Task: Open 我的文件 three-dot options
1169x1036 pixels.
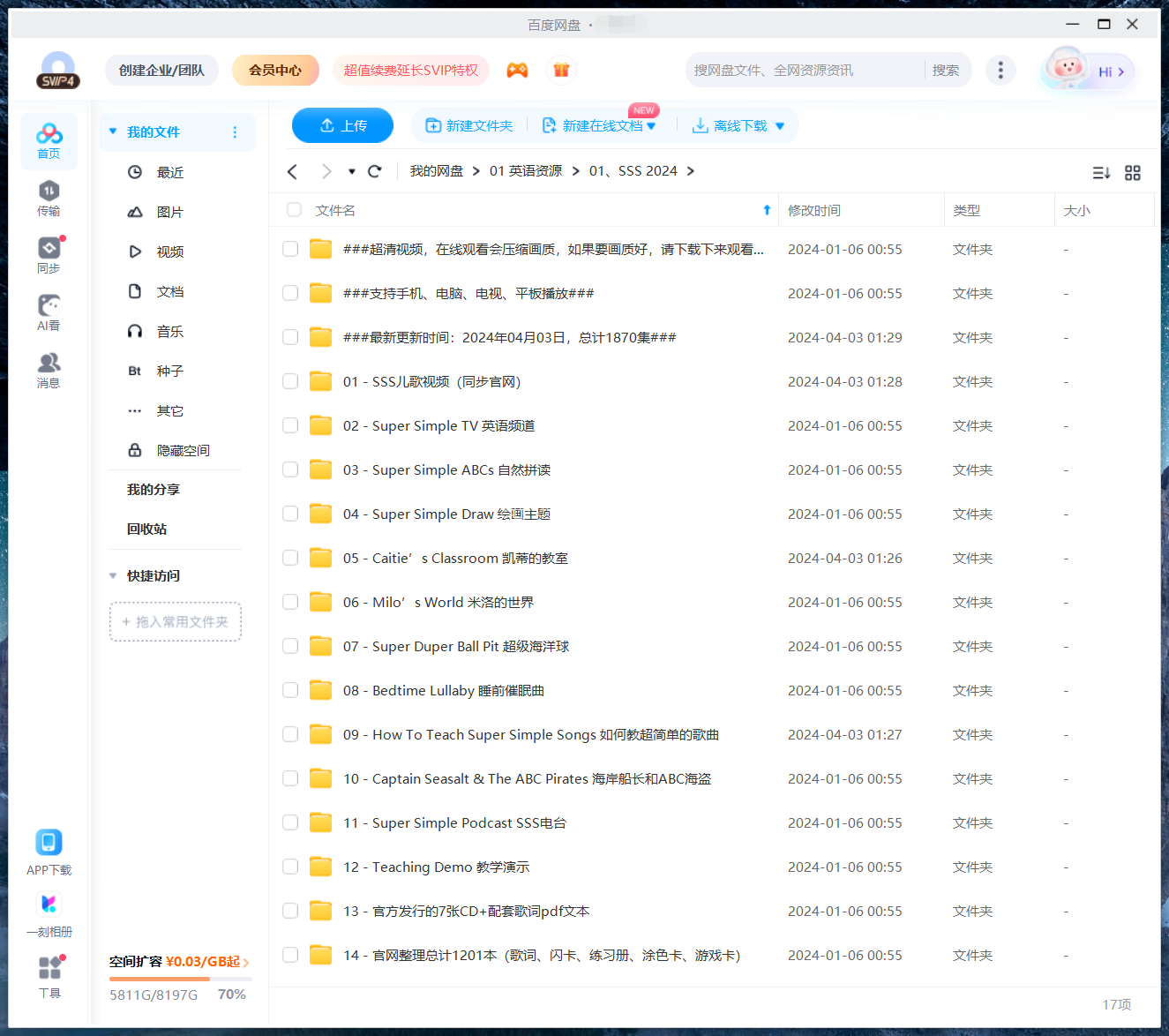Action: [235, 132]
